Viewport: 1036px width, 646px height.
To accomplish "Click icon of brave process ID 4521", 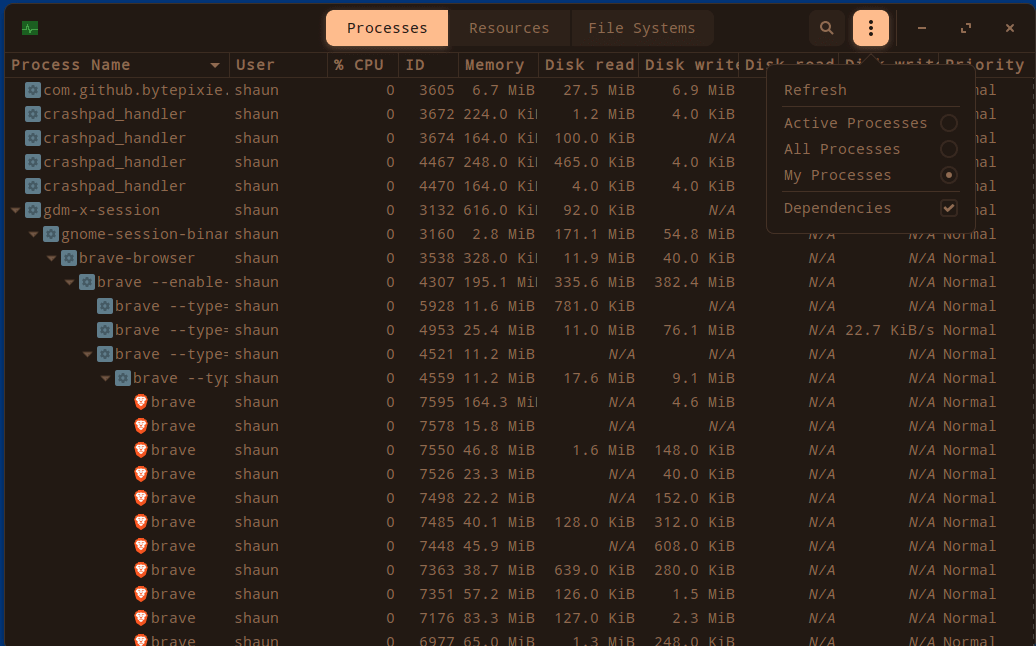I will click(x=104, y=354).
